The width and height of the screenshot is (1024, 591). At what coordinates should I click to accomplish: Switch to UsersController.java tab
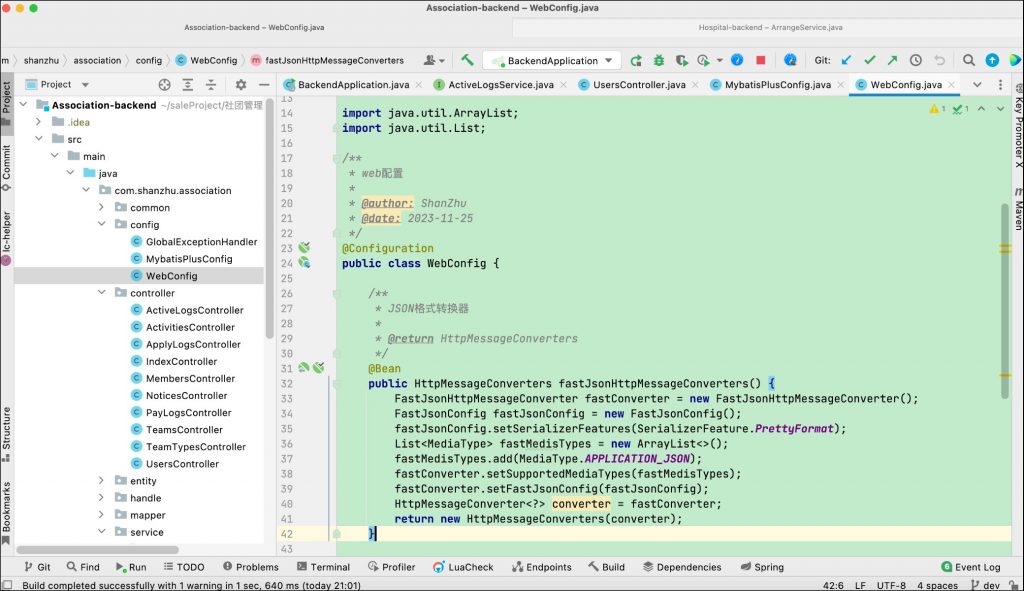point(639,85)
